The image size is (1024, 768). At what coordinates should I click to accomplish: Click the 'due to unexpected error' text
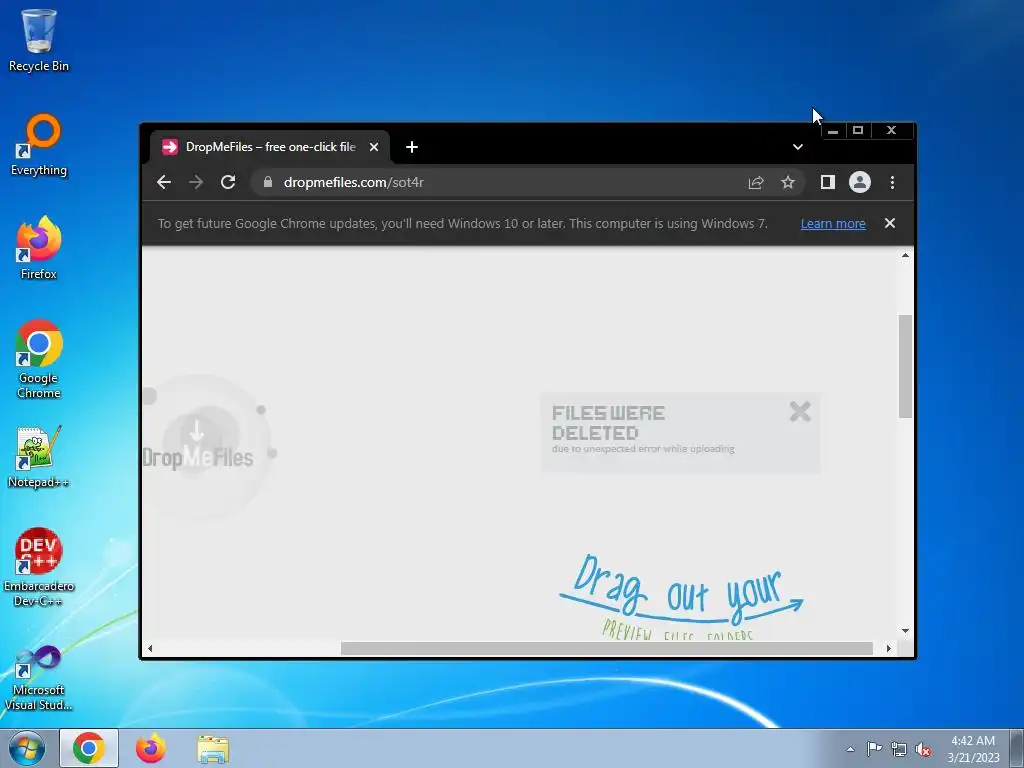pos(643,449)
